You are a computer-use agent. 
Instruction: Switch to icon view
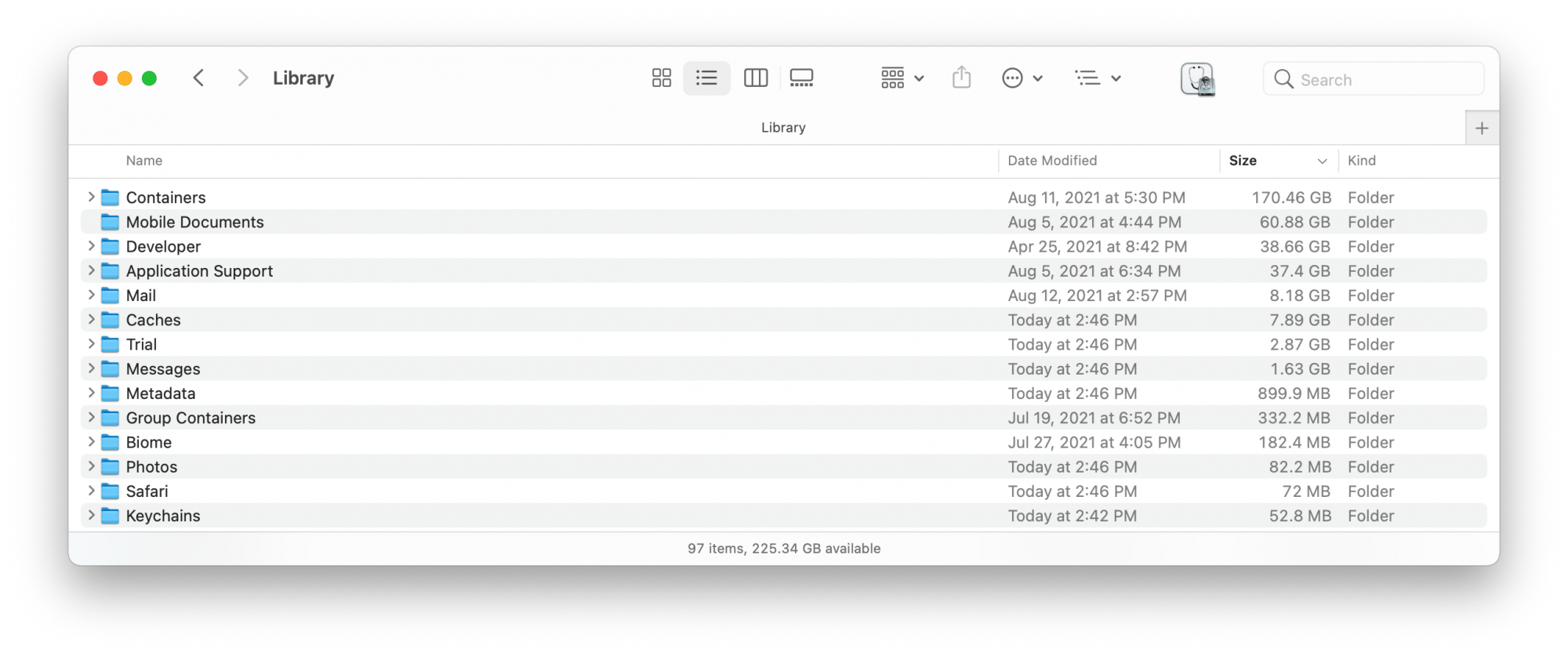662,78
